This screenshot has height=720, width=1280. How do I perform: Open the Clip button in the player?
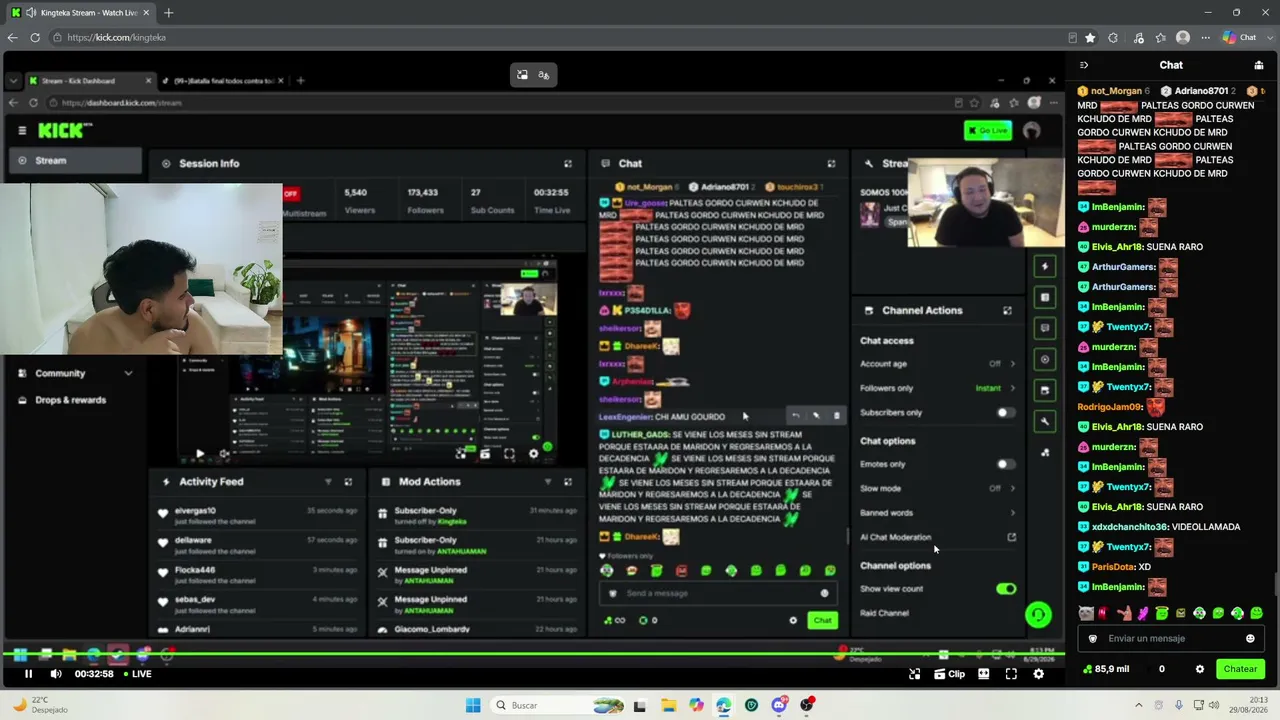(949, 674)
